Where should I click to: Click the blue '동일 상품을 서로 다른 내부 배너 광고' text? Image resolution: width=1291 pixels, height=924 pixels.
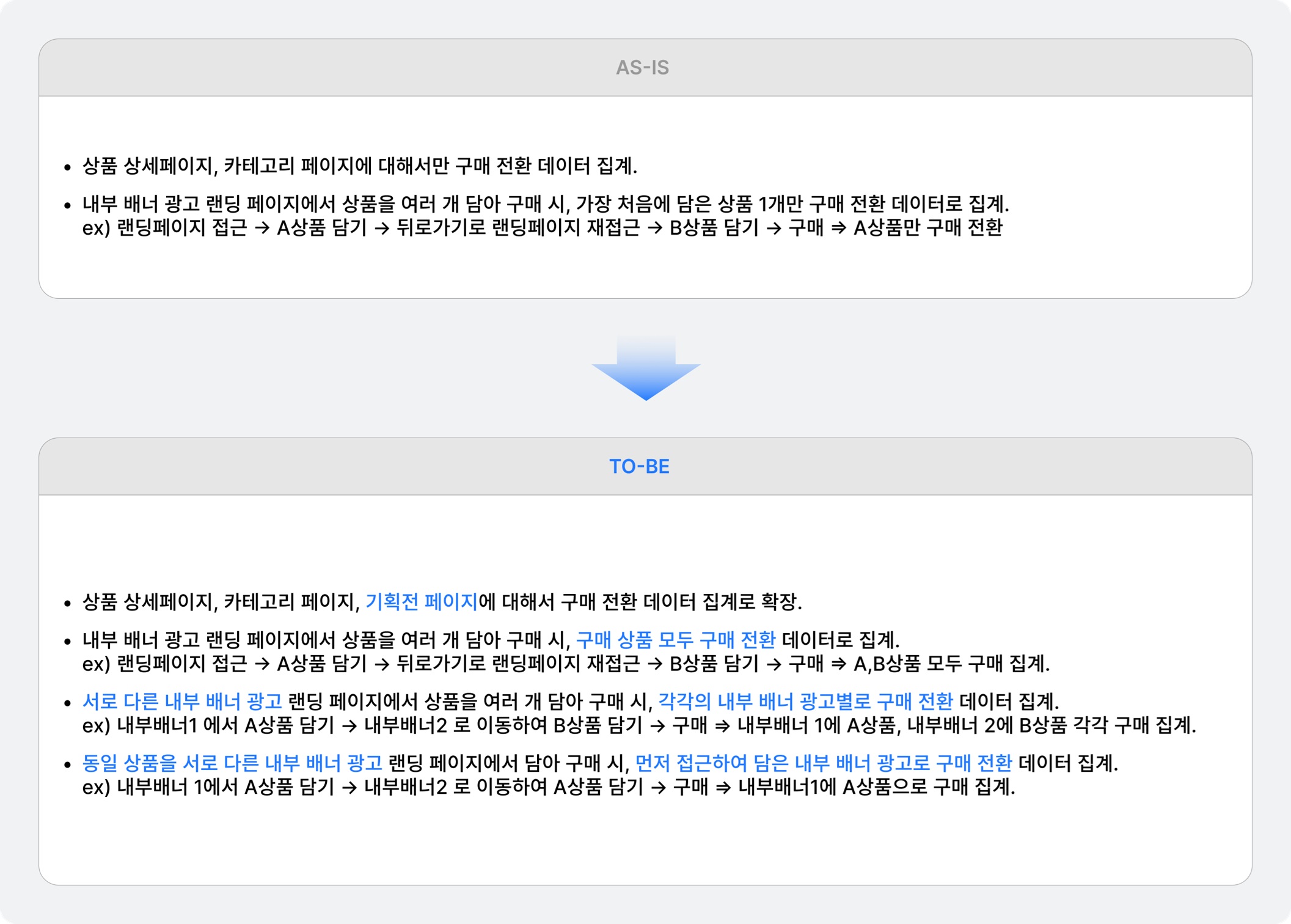232,763
